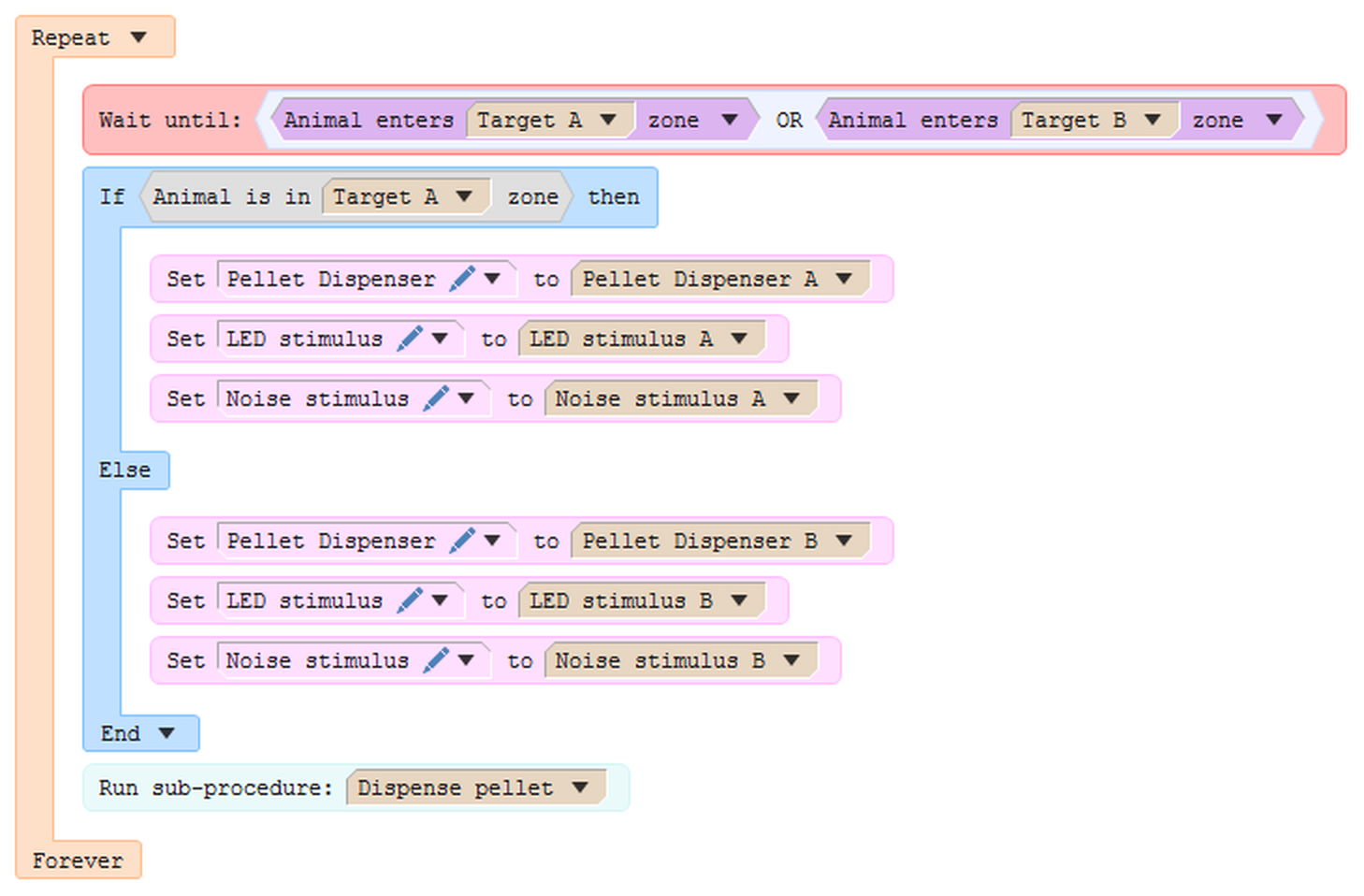
Task: Open zone dropdown after Target B
Action: [x=1273, y=120]
